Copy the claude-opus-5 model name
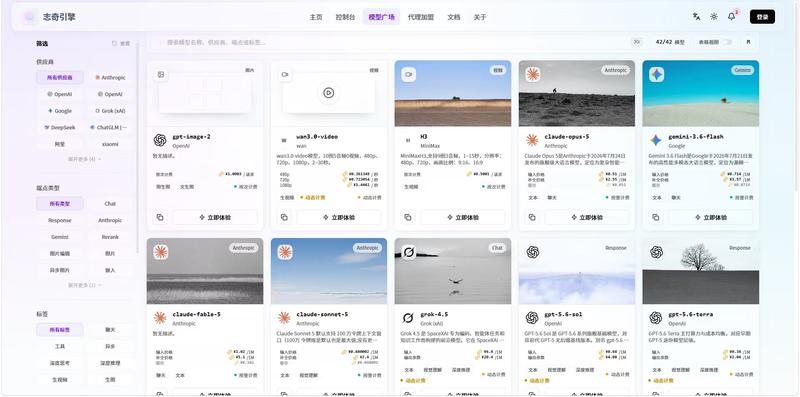This screenshot has width=800, height=397. point(532,217)
